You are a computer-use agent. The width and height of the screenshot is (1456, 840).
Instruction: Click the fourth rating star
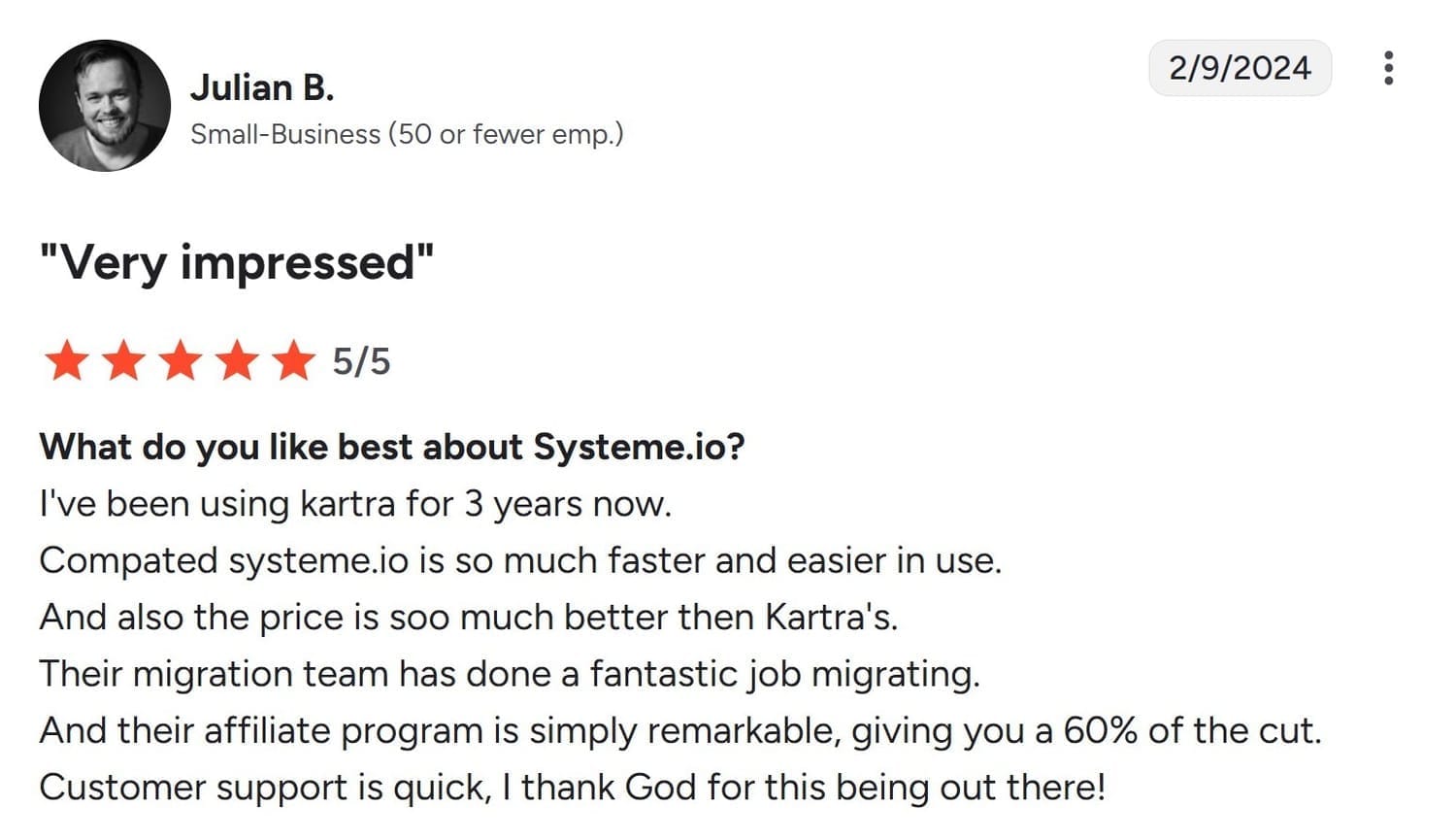pyautogui.click(x=237, y=361)
